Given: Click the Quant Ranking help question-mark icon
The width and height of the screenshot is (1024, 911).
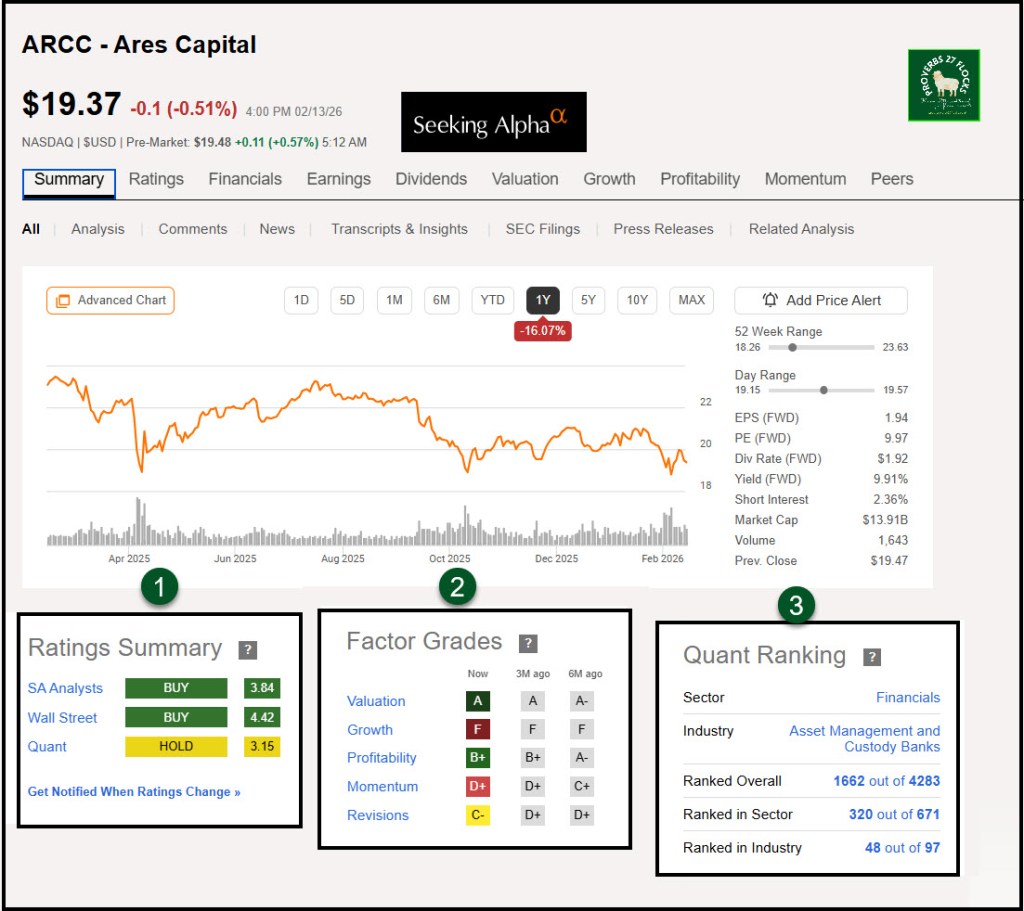Looking at the screenshot, I should 872,657.
